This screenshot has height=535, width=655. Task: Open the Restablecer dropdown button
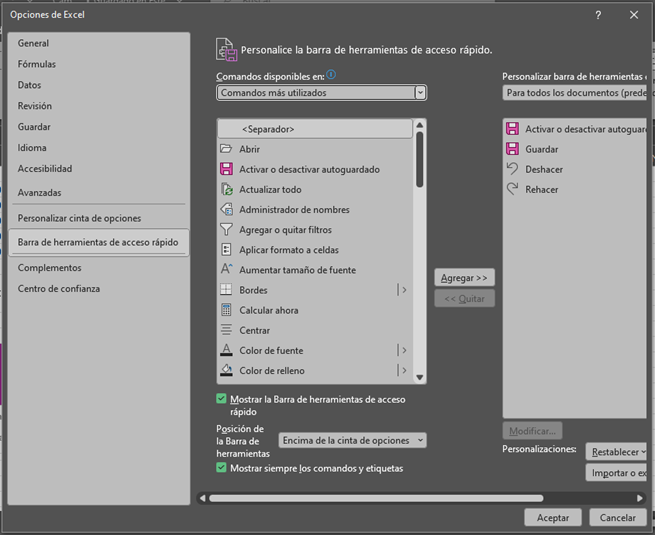tap(617, 452)
